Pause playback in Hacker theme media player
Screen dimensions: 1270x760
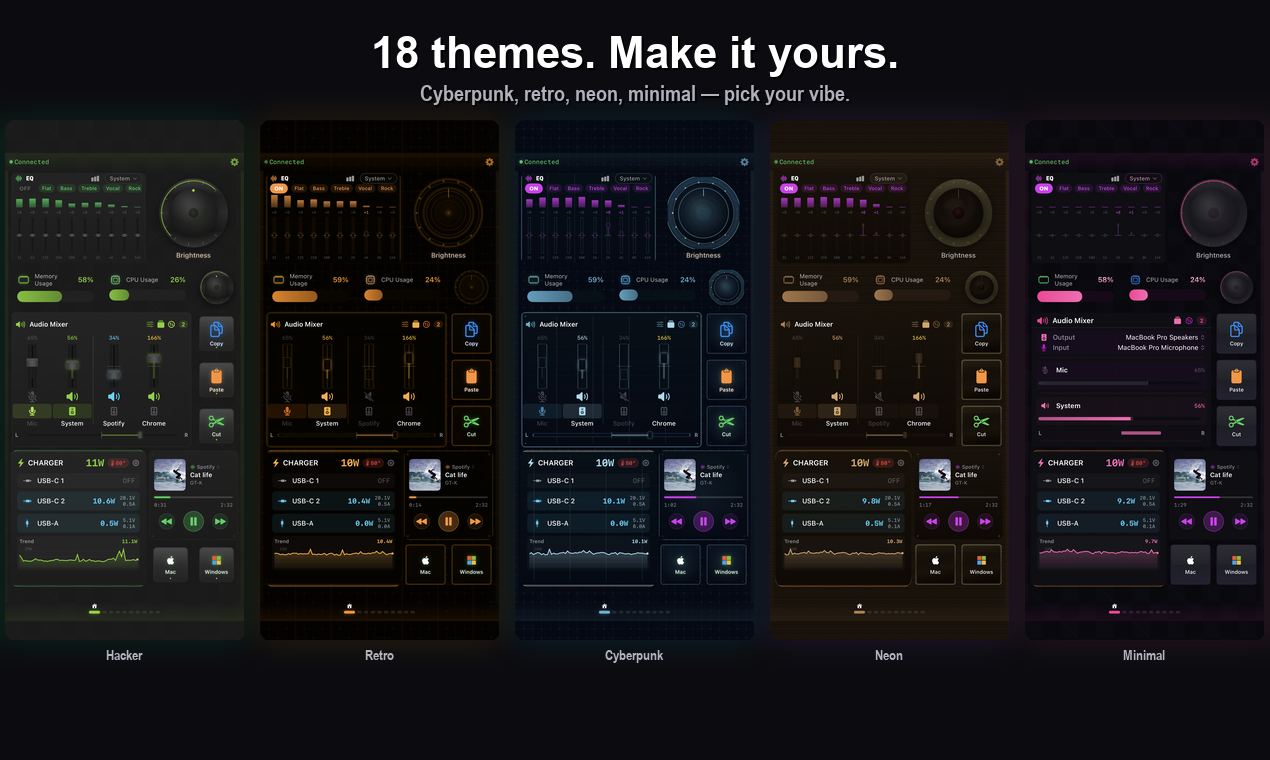point(194,521)
